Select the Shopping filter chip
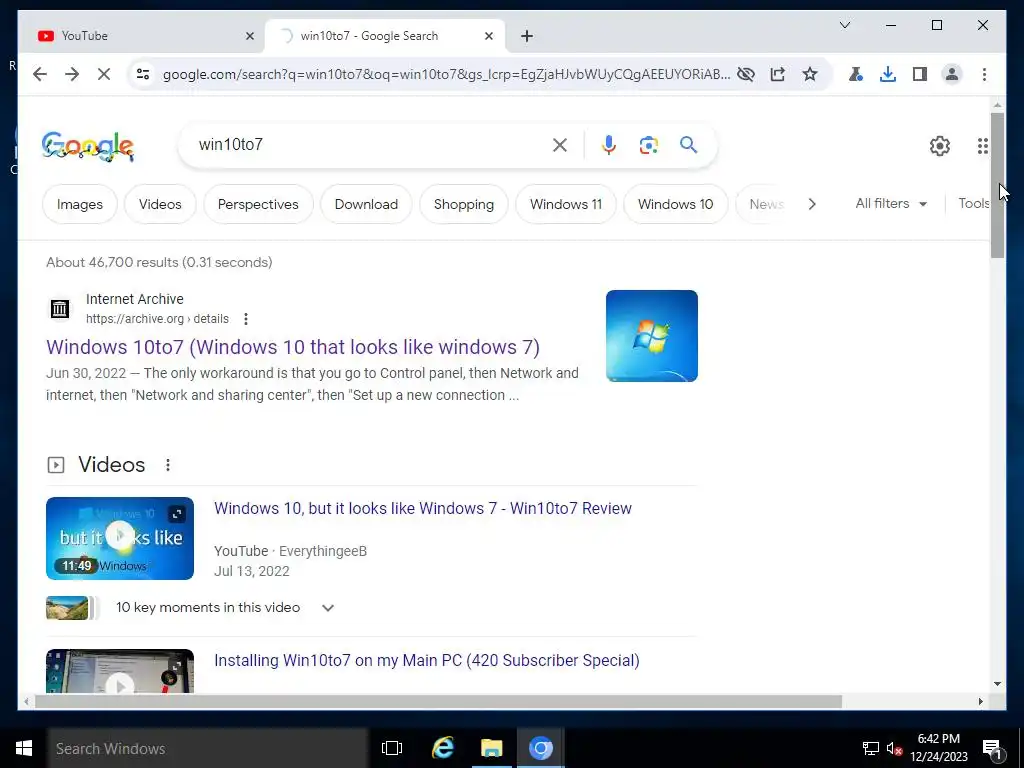1024x768 pixels. (464, 204)
